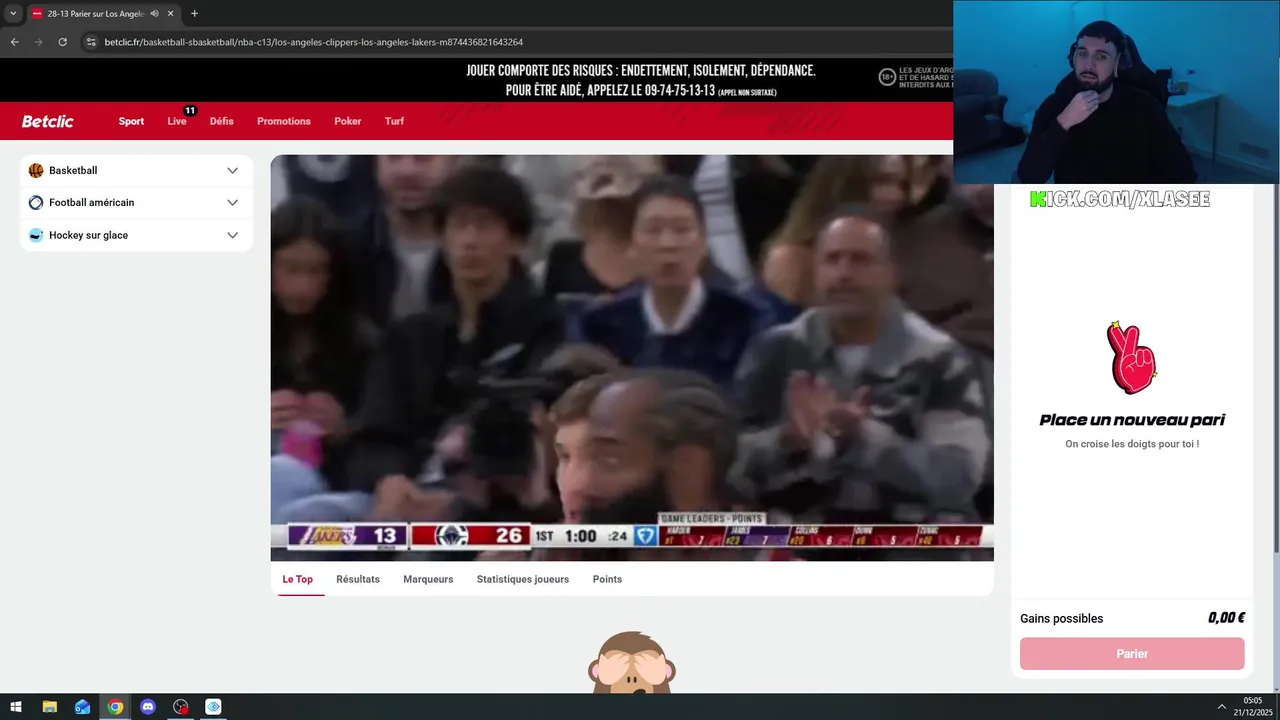Expand the Basketball category
The width and height of the screenshot is (1280, 720).
click(x=232, y=170)
